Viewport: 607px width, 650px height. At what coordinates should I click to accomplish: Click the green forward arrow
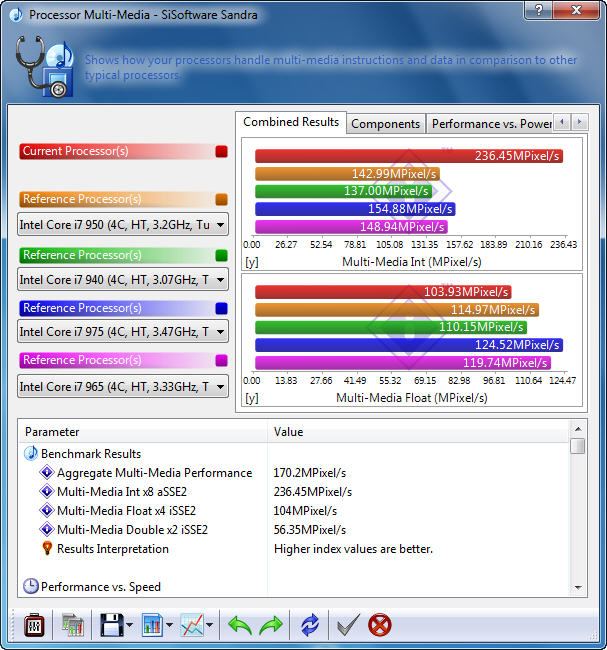(271, 626)
